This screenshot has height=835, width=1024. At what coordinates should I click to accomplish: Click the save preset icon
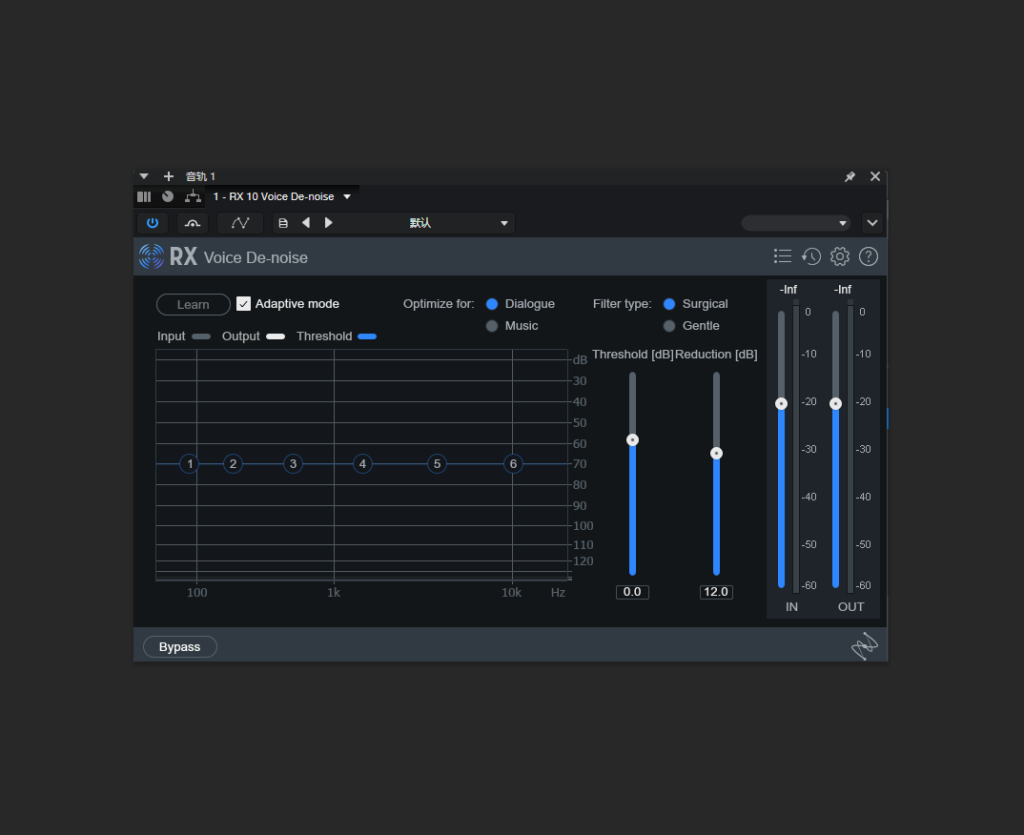click(x=283, y=223)
